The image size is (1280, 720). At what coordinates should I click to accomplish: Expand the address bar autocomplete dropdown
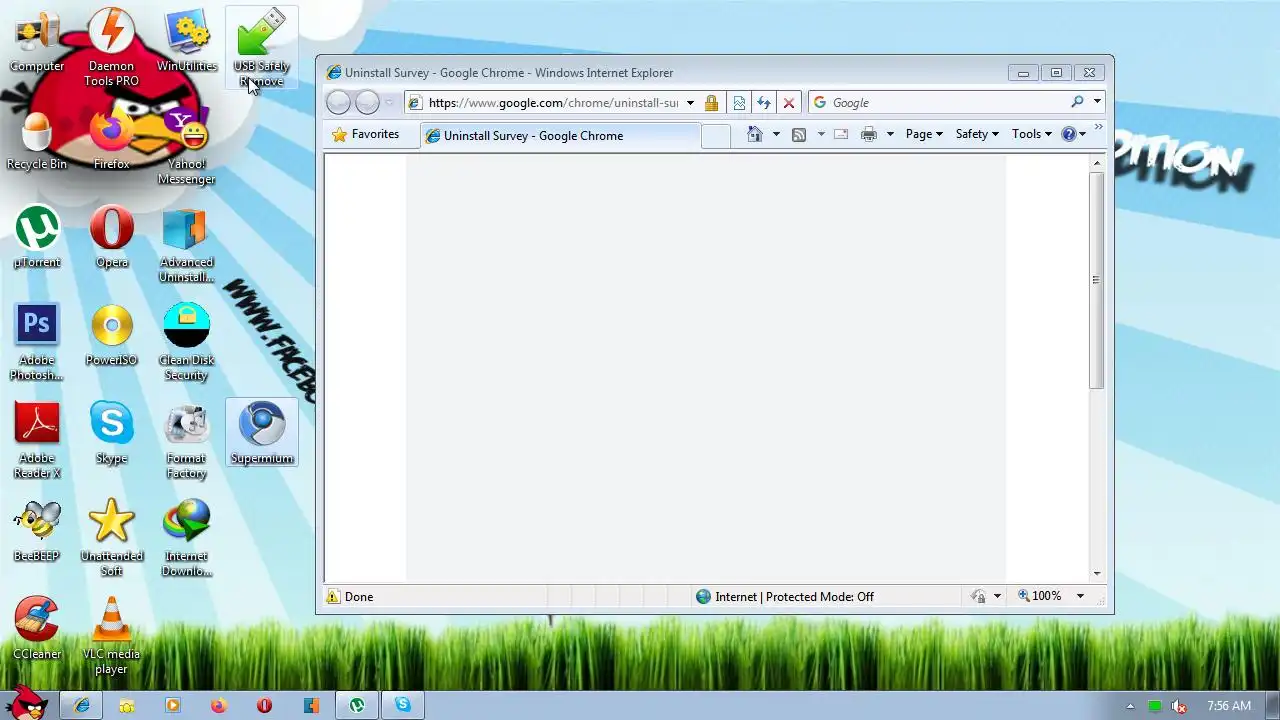690,103
